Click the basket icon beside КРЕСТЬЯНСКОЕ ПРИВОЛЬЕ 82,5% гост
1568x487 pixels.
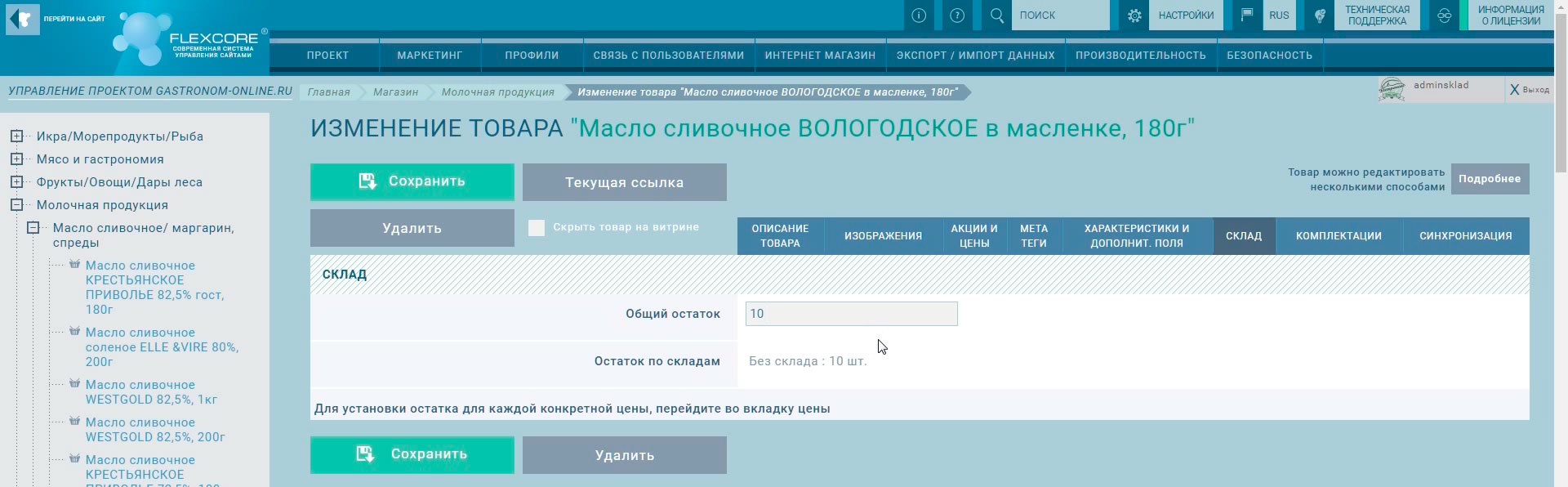[x=74, y=265]
